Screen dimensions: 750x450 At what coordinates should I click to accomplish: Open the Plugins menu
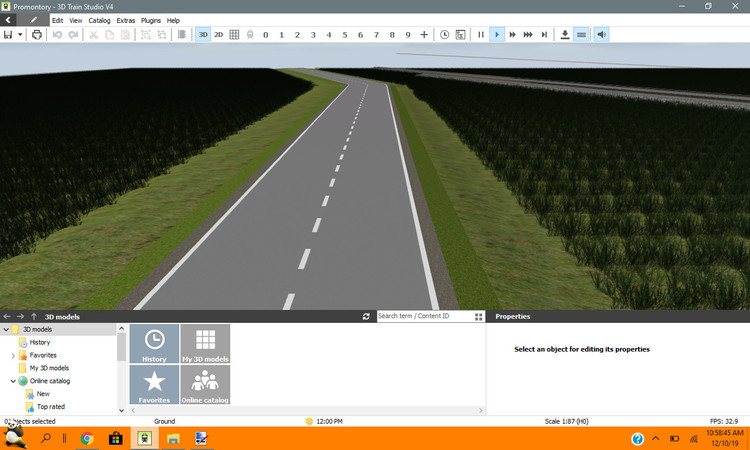151,20
